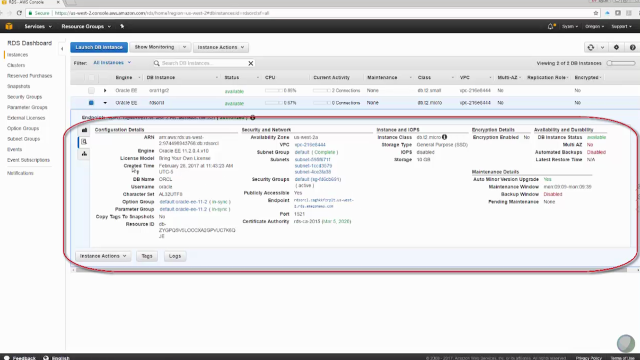
Task: Click the Feedback chat bubble icon
Action: coord(7,358)
